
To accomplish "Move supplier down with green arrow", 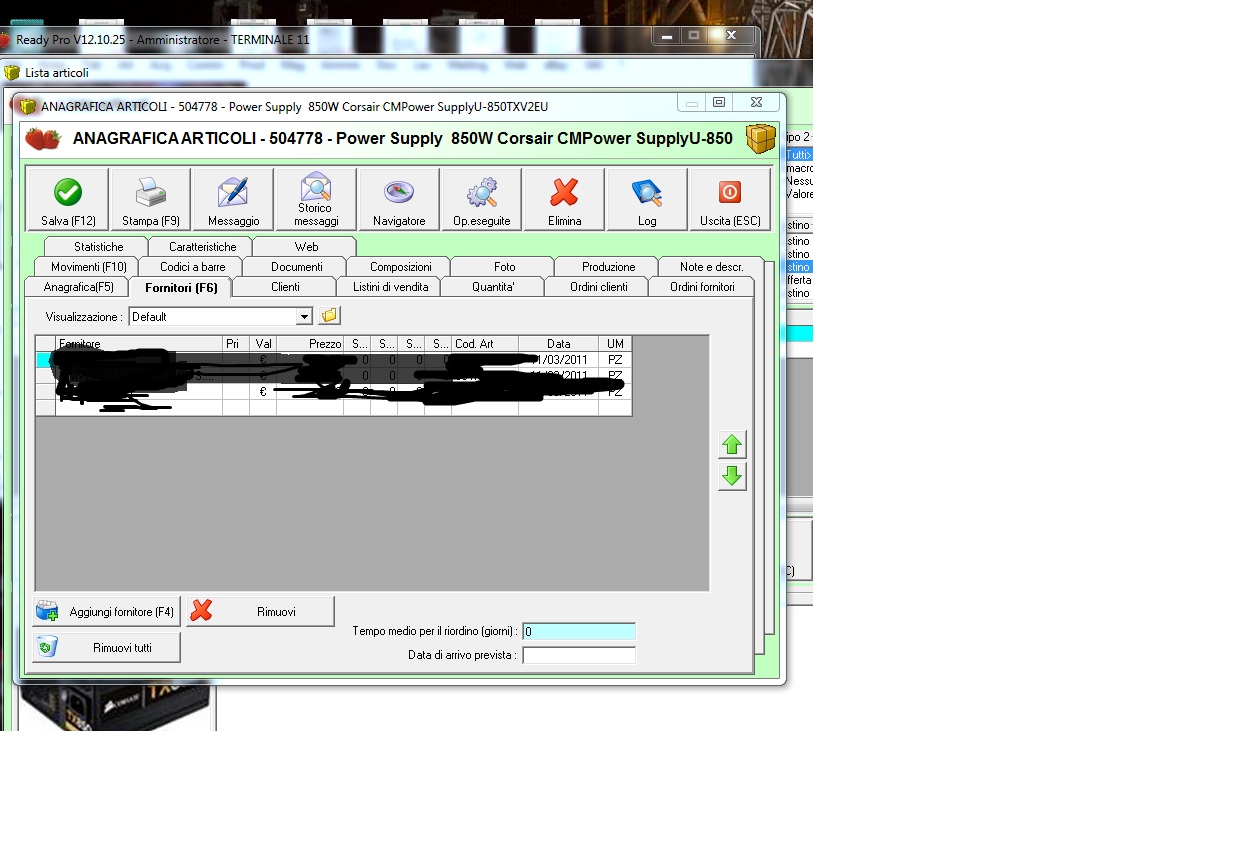I will (732, 476).
